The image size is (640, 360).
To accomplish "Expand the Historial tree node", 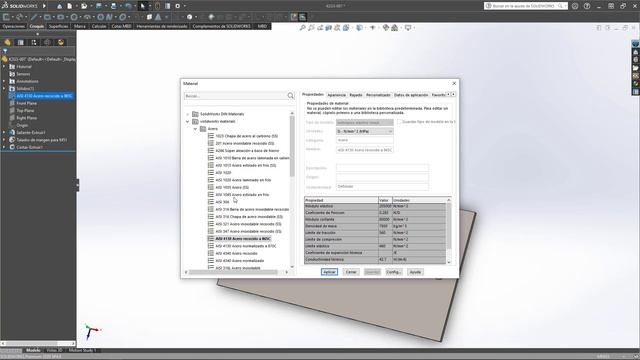I will click(4, 67).
